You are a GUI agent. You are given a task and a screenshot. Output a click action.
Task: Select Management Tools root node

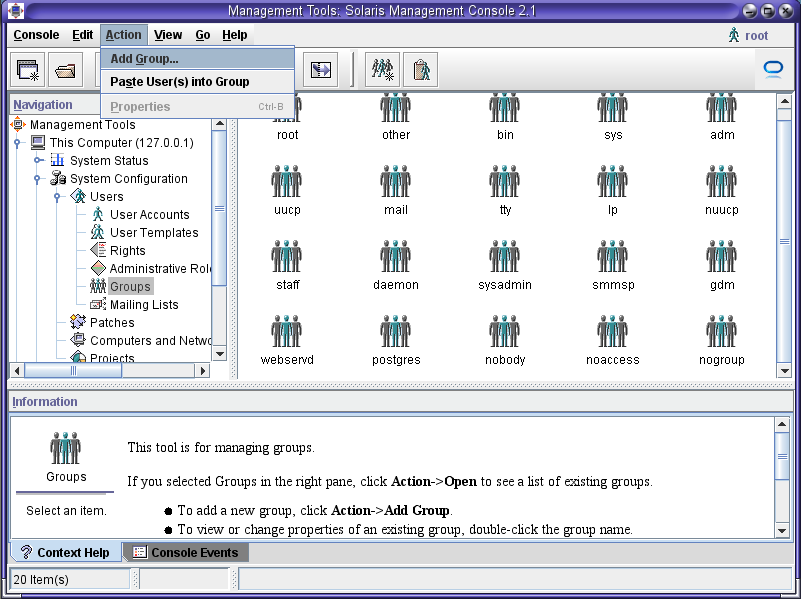(x=83, y=125)
